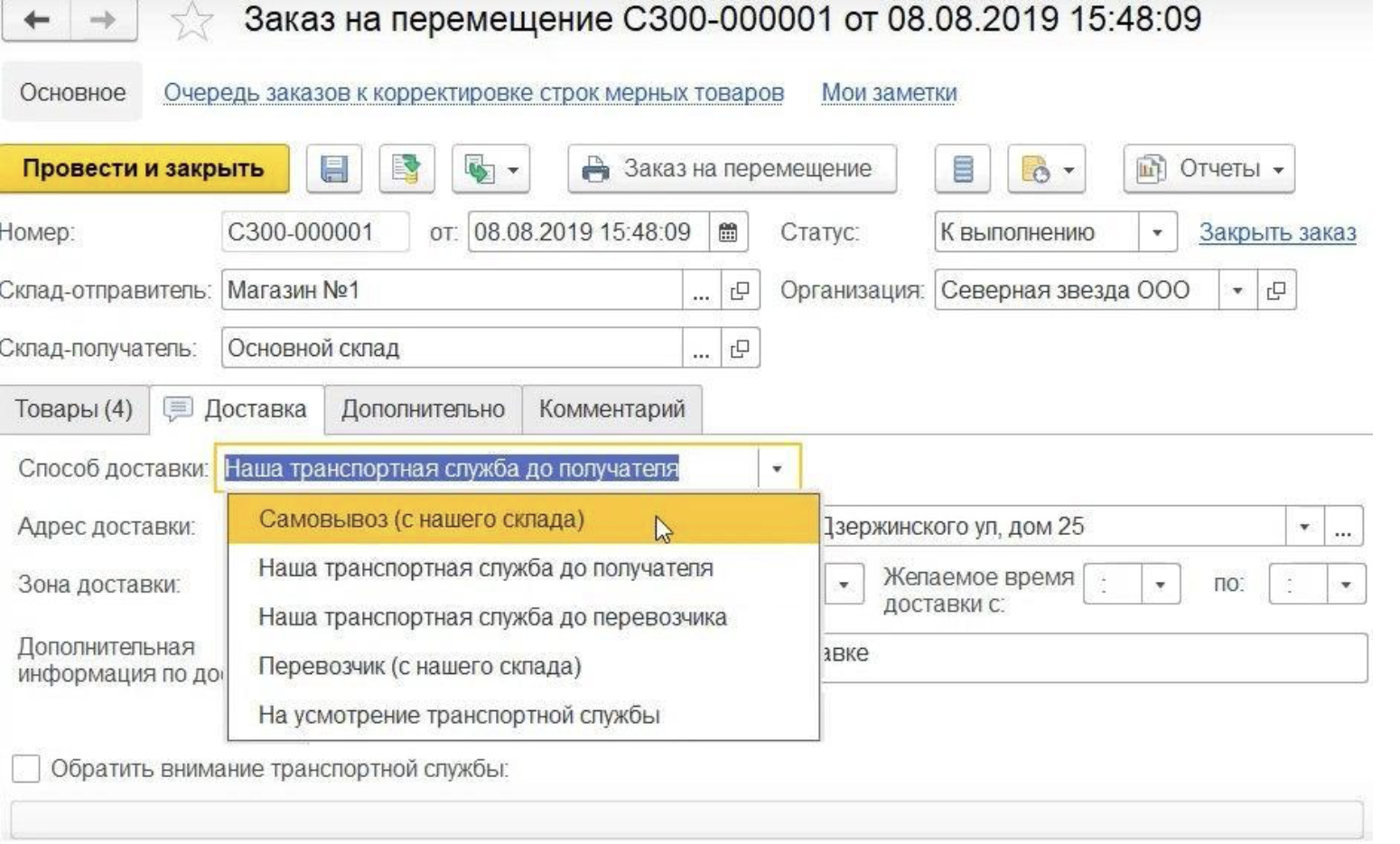Click the back navigation arrow
1400x844 pixels.
36,20
